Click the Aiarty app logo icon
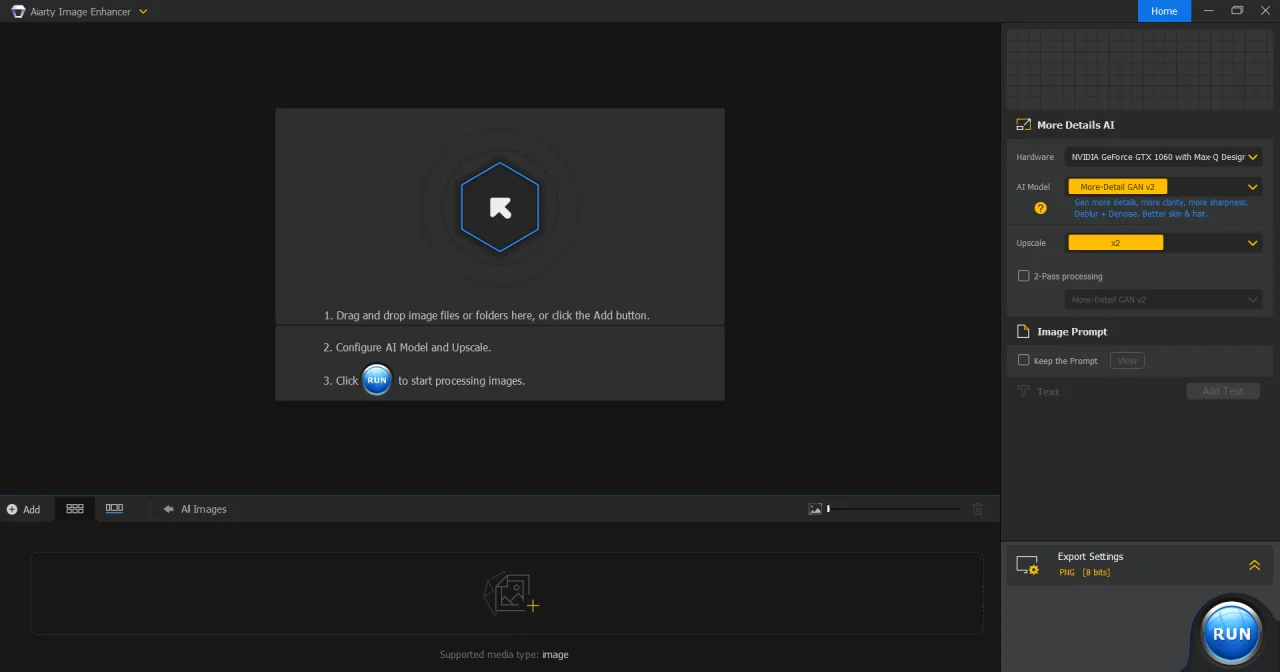The height and width of the screenshot is (672, 1280). pyautogui.click(x=17, y=11)
